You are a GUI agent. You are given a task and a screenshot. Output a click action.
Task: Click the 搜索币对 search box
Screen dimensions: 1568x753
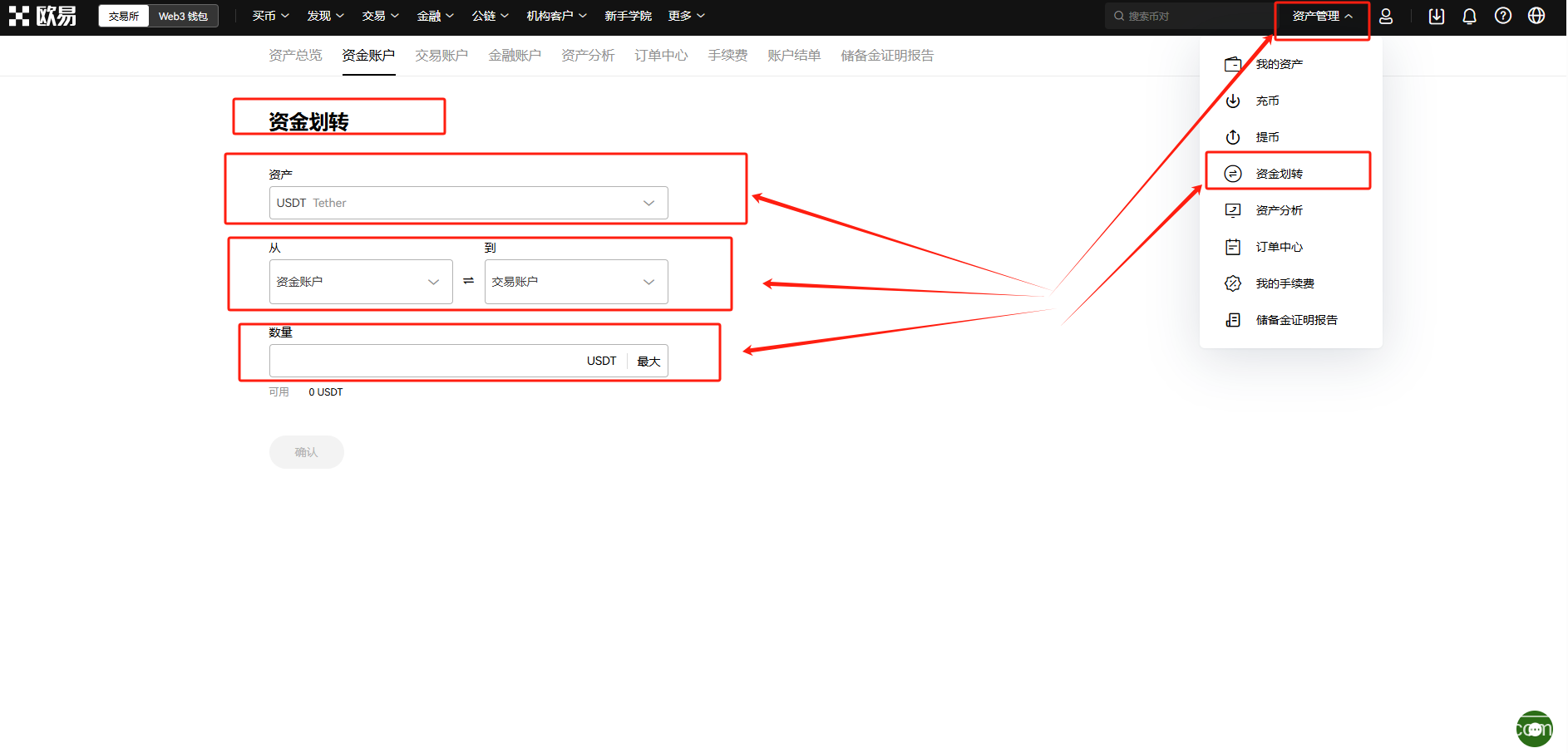1189,16
